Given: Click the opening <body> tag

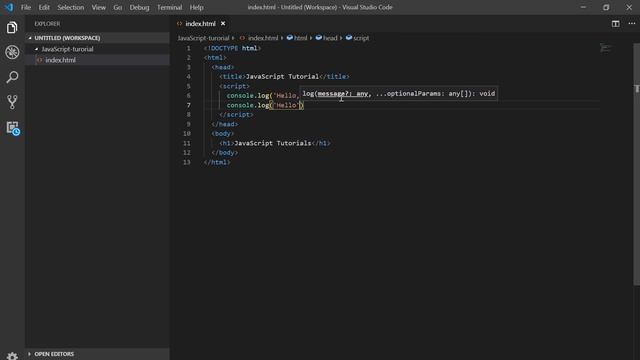Looking at the screenshot, I should click(223, 134).
